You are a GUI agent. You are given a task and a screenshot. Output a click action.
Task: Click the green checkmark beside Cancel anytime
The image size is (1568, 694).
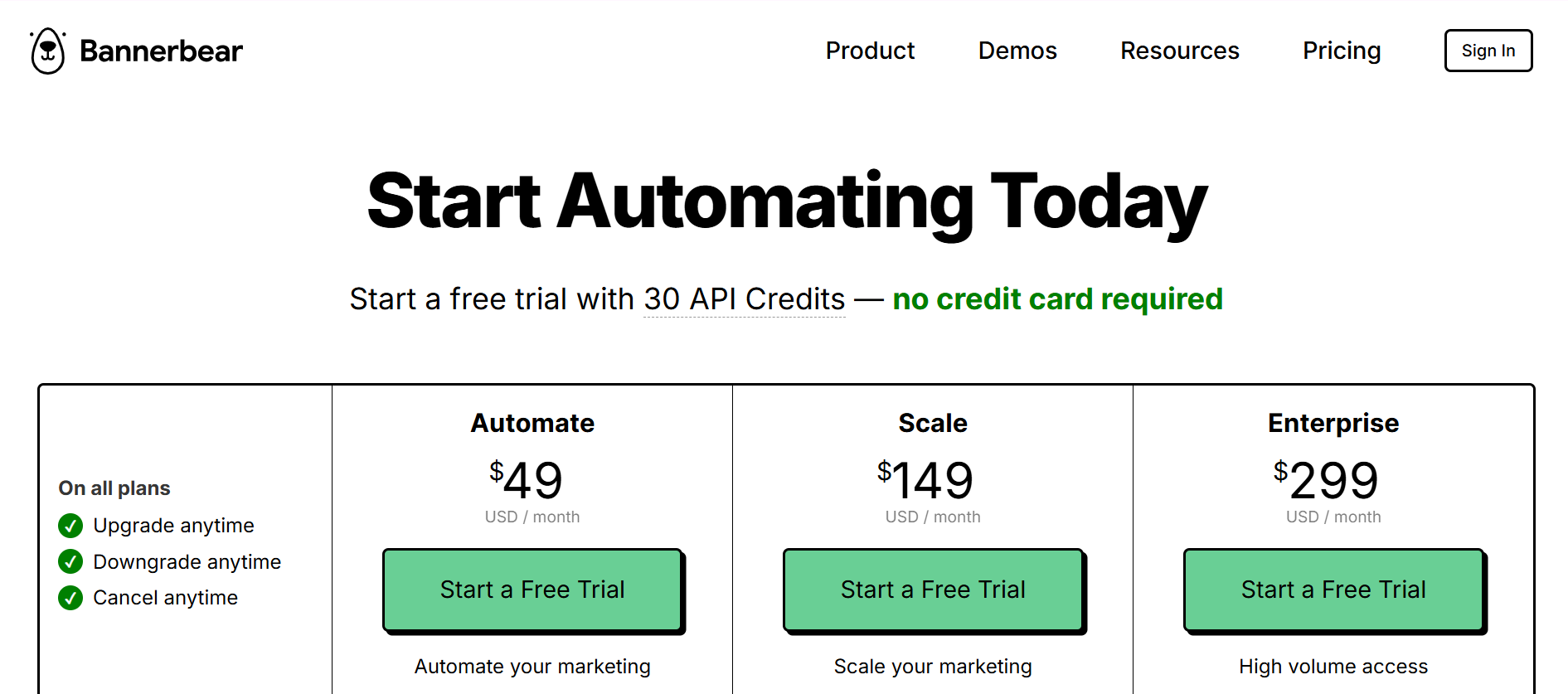(70, 597)
